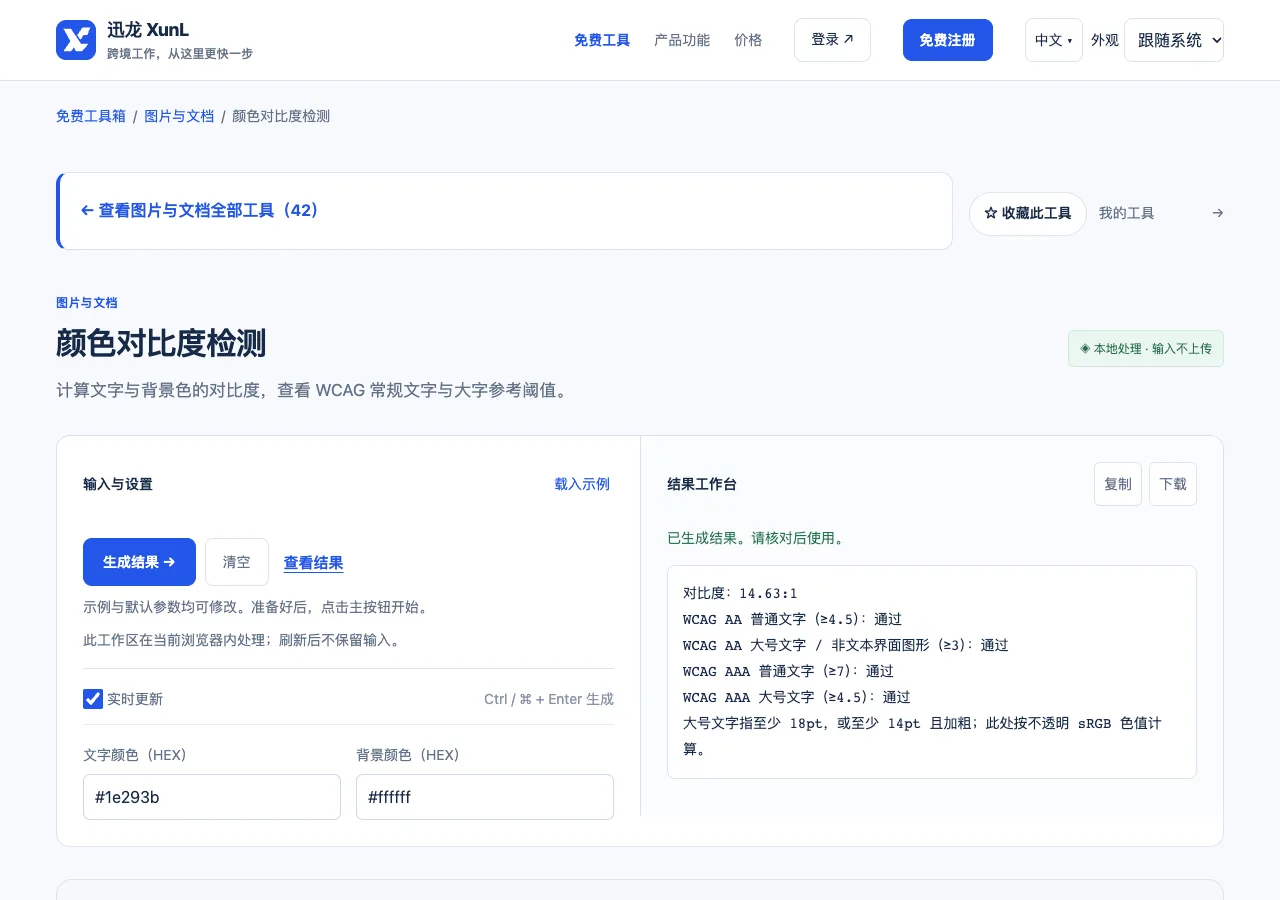This screenshot has height=900, width=1280.
Task: Open 价格 in the top navigation
Action: pos(748,40)
